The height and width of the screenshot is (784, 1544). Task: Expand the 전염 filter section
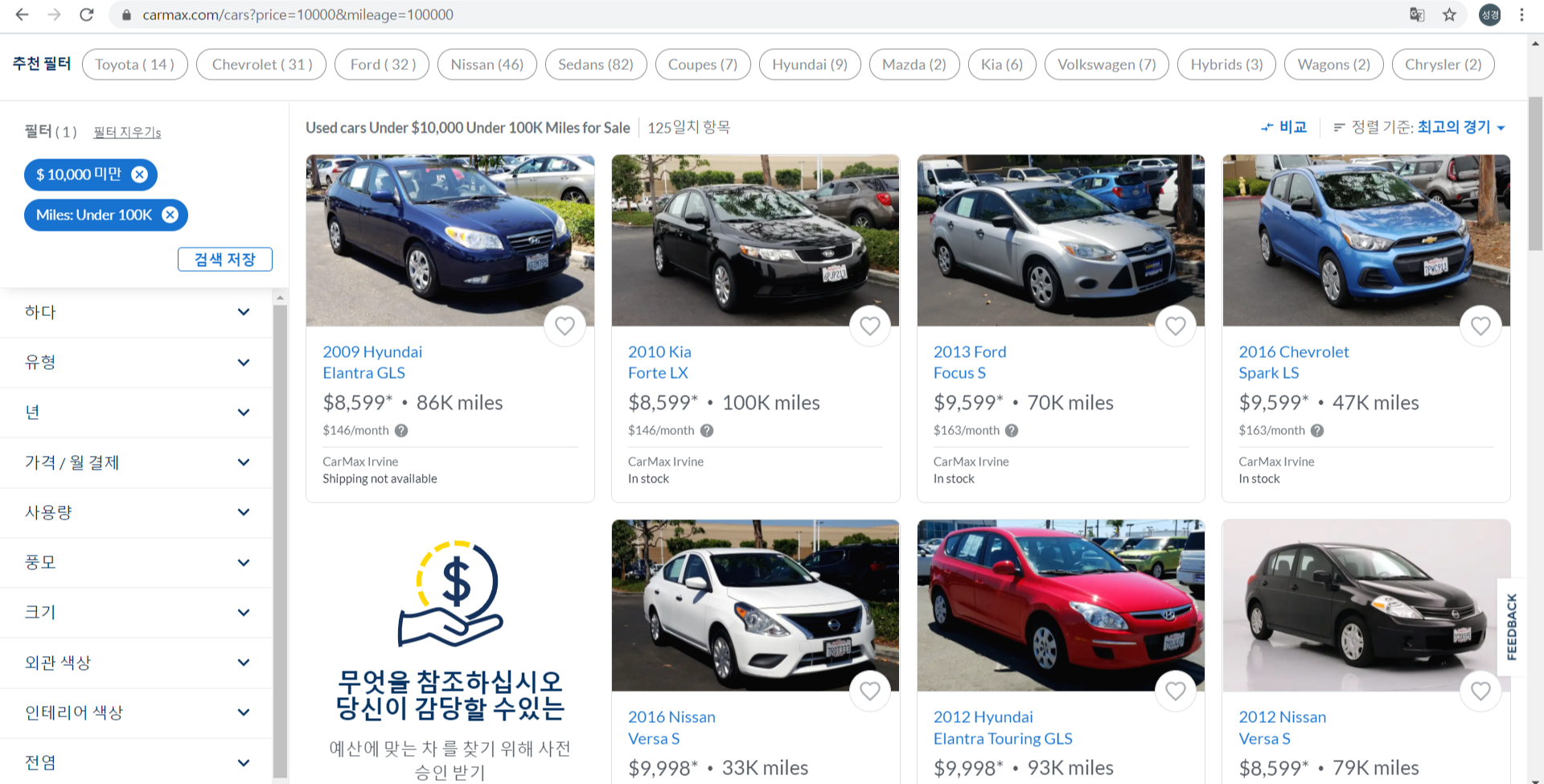tap(137, 761)
